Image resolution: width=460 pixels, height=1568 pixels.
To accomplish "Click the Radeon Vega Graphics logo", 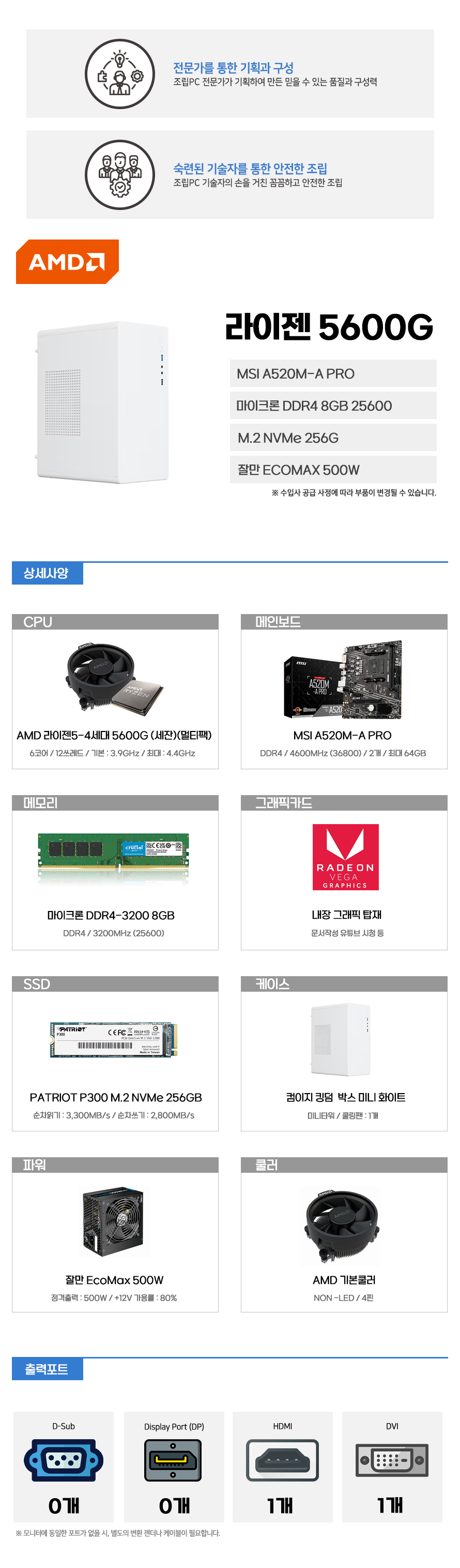I will 345,857.
